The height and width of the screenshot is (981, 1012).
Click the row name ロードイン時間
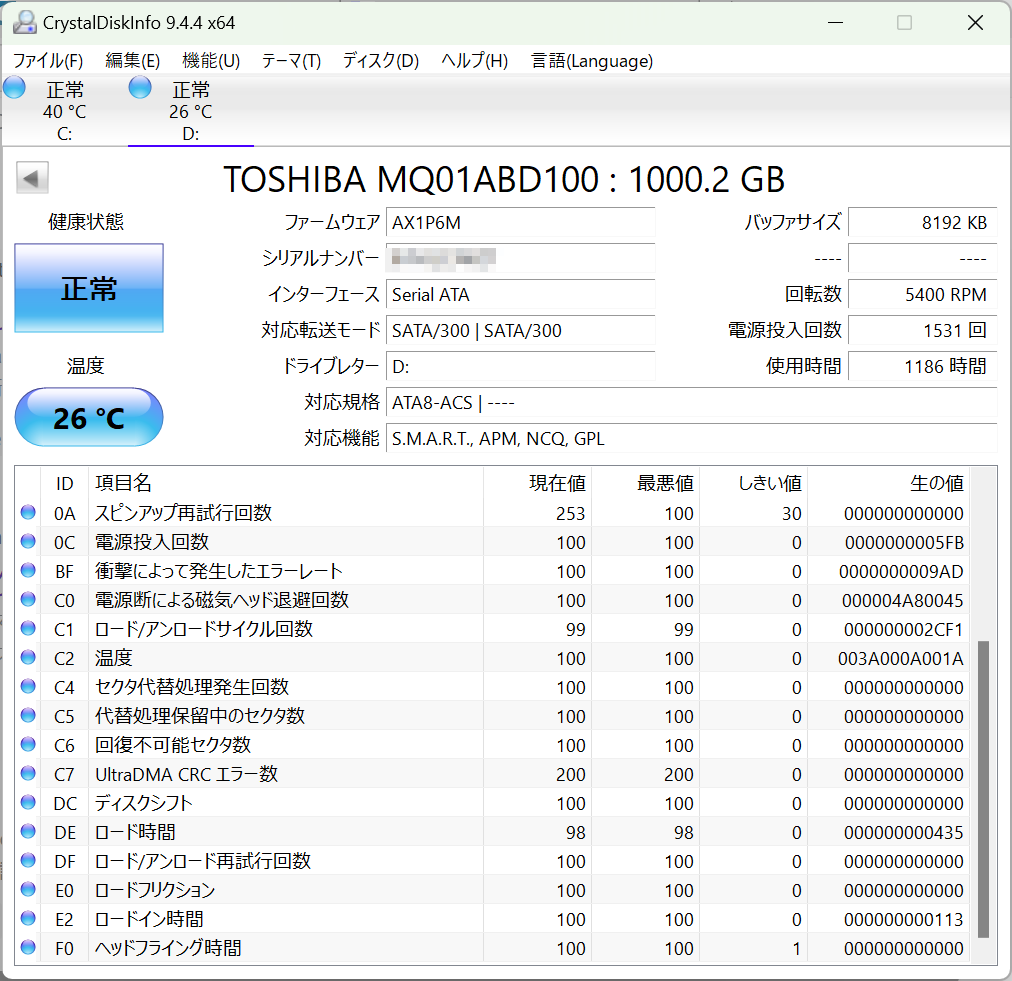[149, 919]
